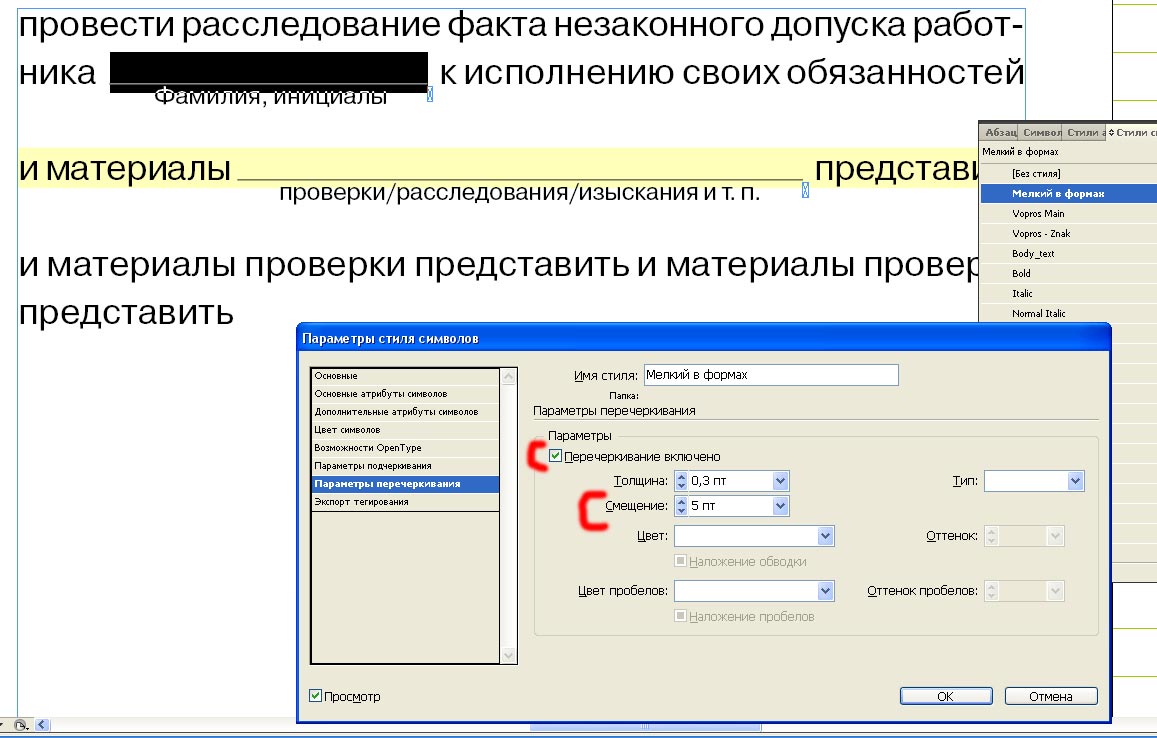
Task: Open the Смещение dropdown arrow
Action: (781, 506)
